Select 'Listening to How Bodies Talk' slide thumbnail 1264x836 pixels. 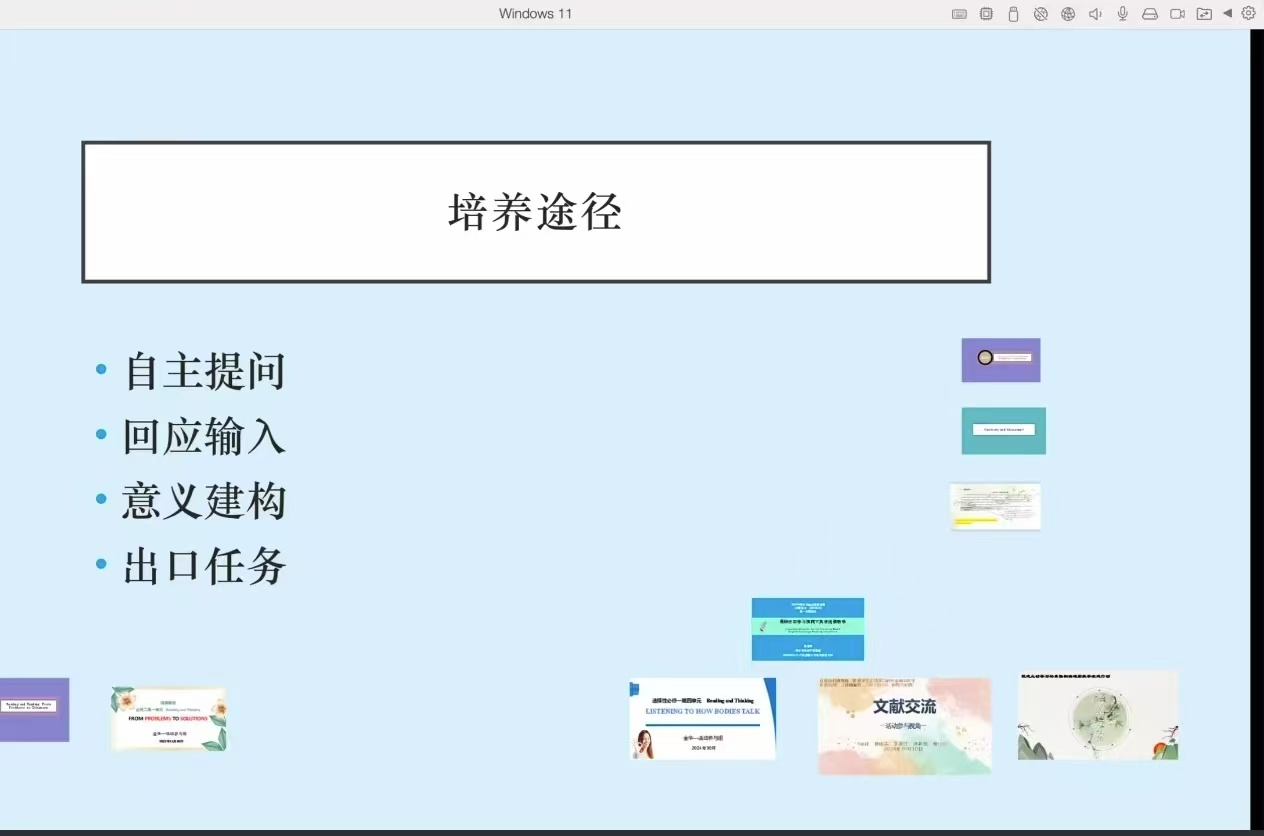click(x=702, y=718)
